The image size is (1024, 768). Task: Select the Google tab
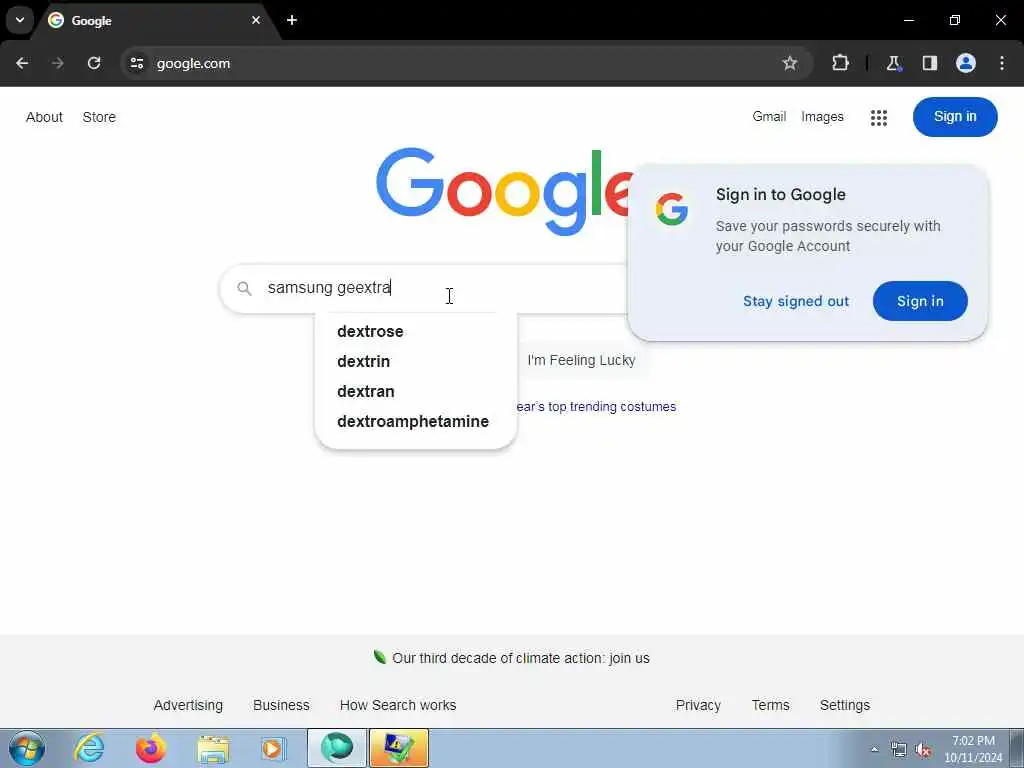coord(155,21)
